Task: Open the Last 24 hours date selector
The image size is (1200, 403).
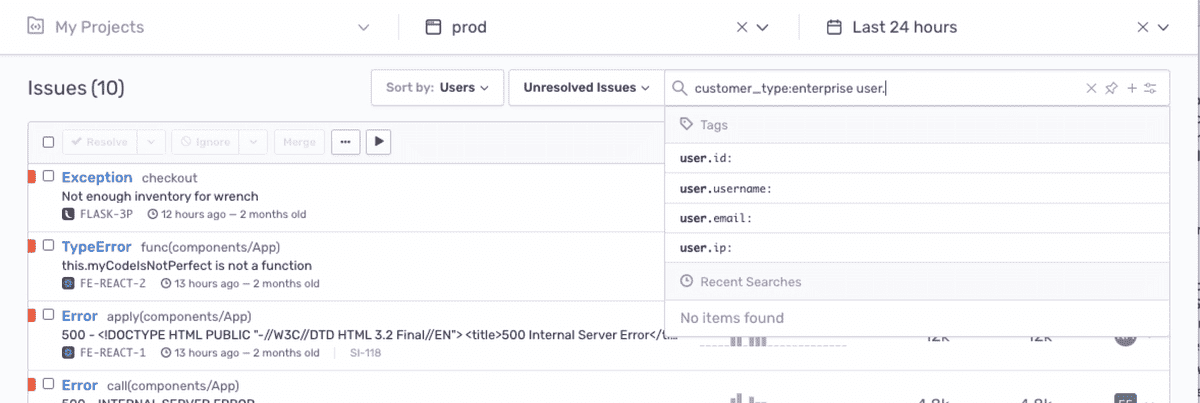Action: pos(998,27)
